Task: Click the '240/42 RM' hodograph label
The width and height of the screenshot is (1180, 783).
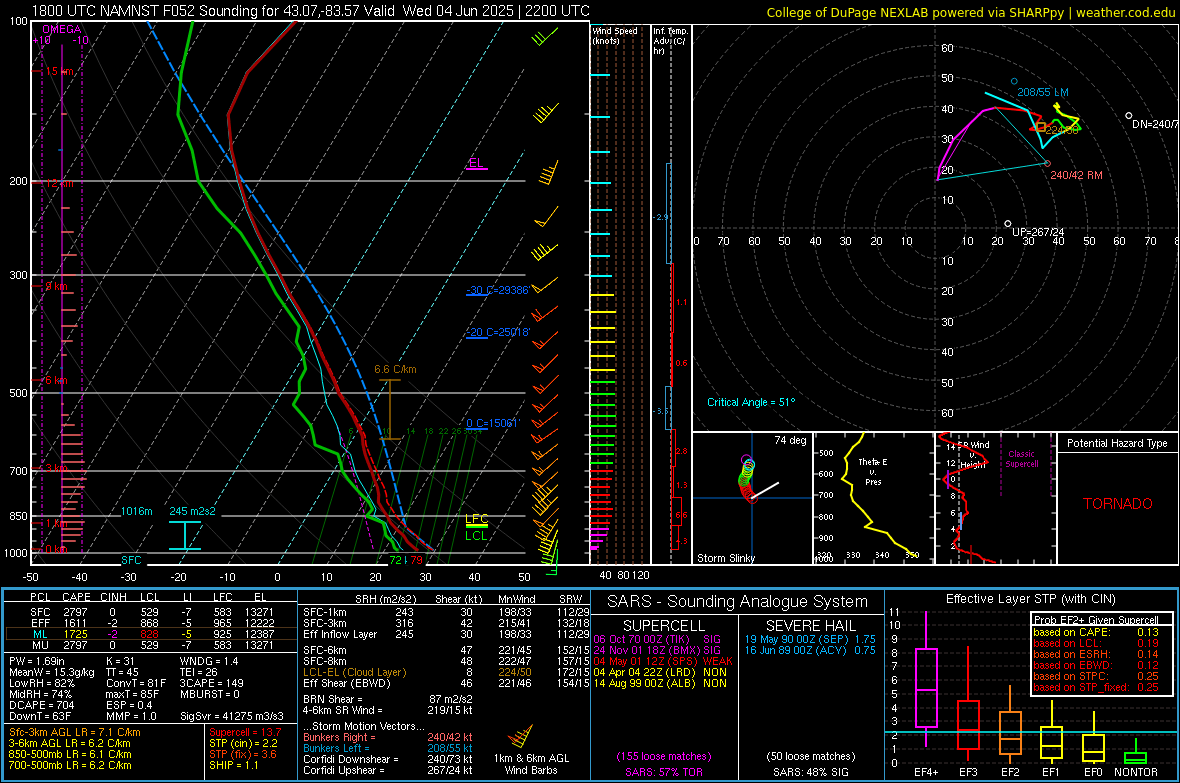Action: coord(1076,175)
